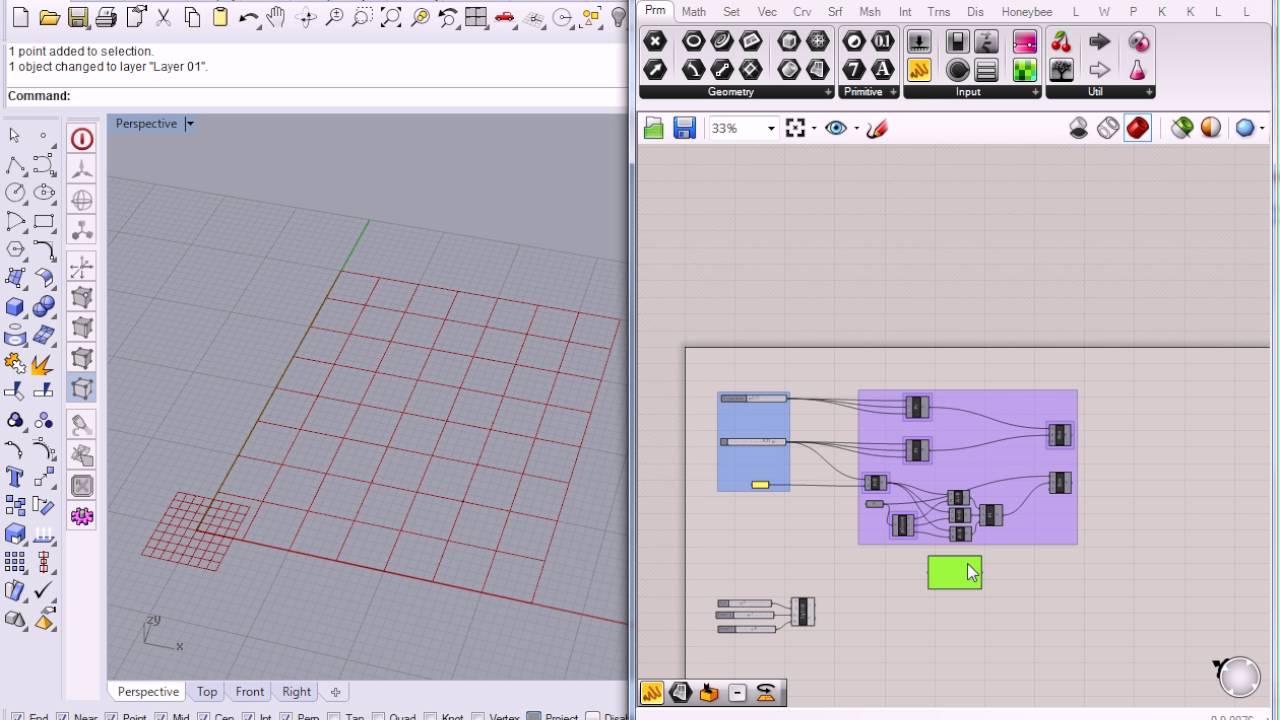Toggle the Knot osnap checkbox
The width and height of the screenshot is (1280, 720).
(x=428, y=717)
